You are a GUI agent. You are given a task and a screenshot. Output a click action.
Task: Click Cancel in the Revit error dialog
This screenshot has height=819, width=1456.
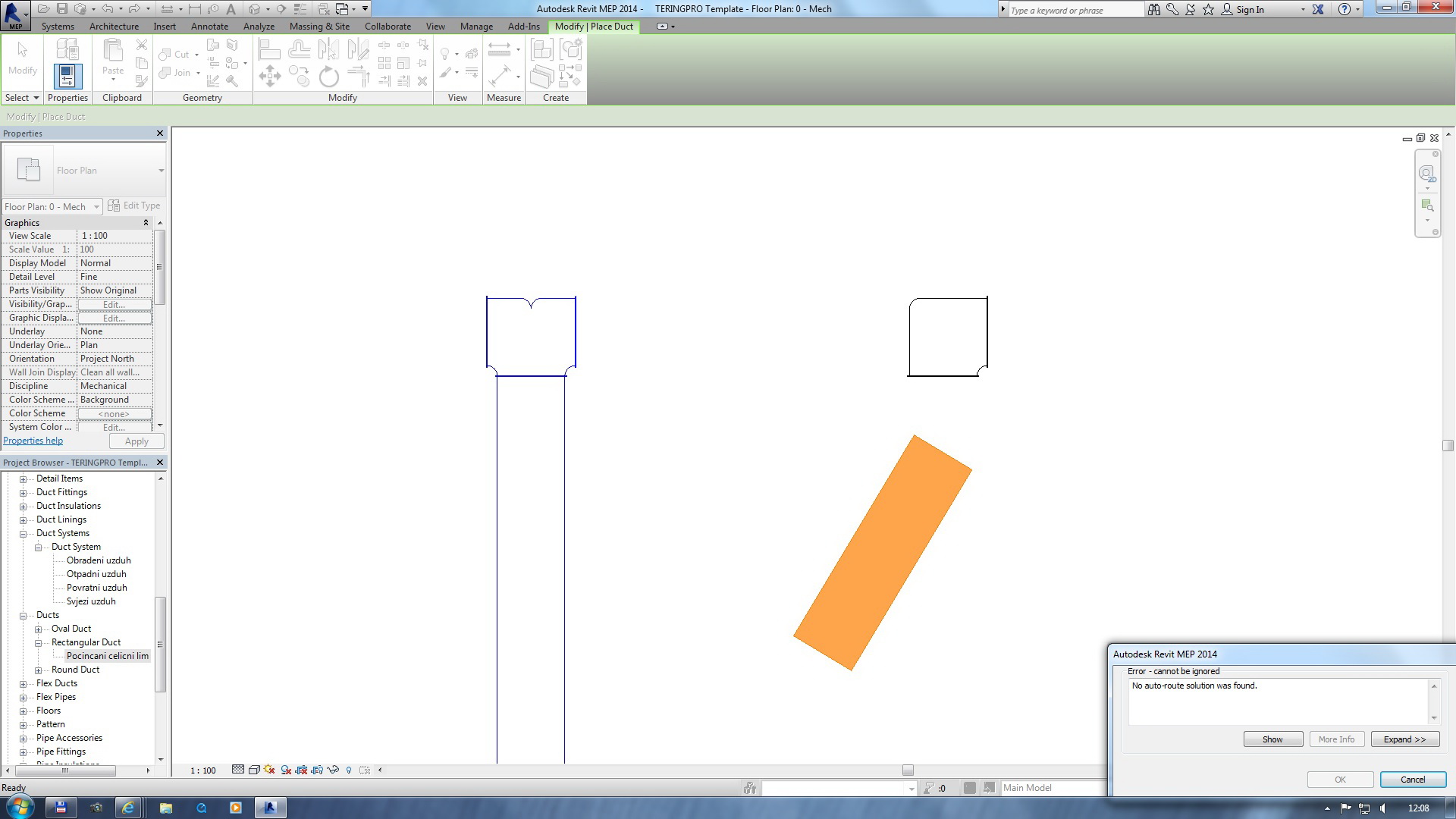click(1413, 780)
